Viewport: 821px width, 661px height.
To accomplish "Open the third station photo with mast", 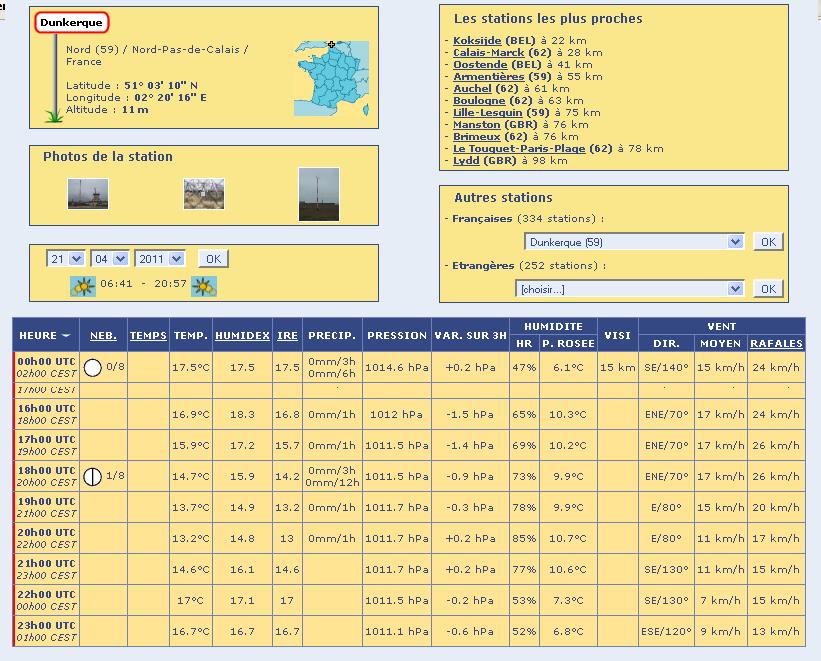I will (319, 193).
